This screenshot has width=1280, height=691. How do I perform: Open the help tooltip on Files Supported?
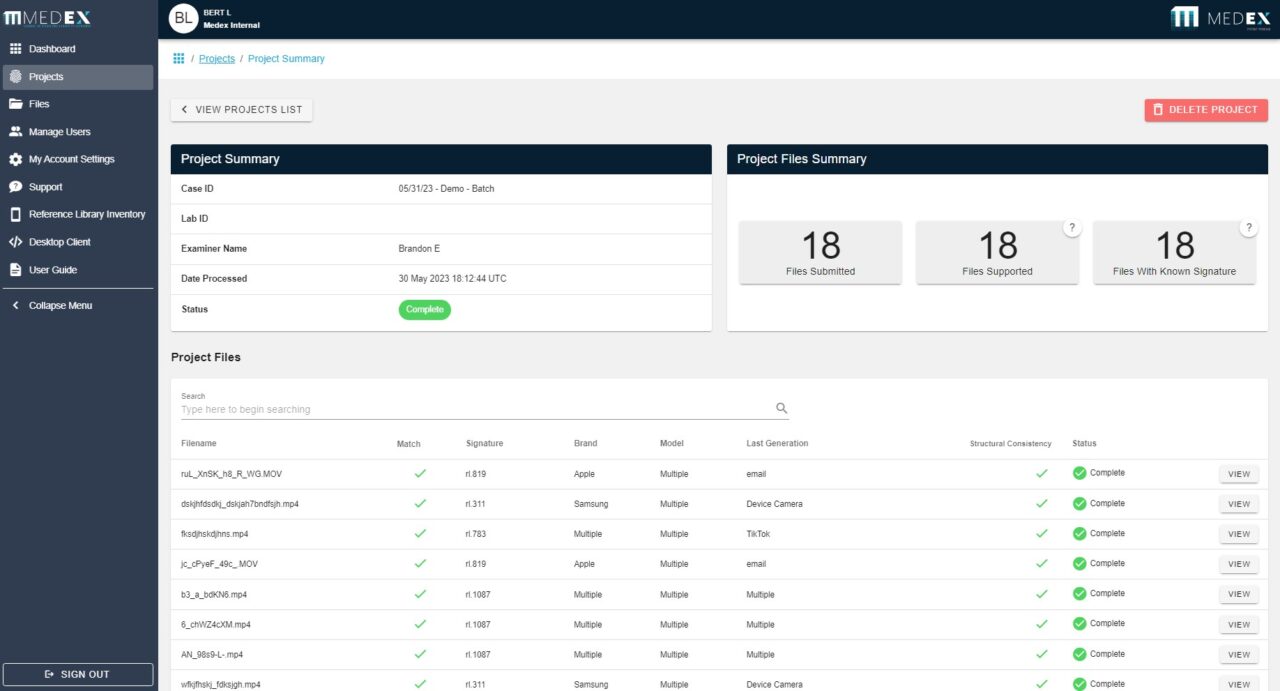[x=1072, y=227]
